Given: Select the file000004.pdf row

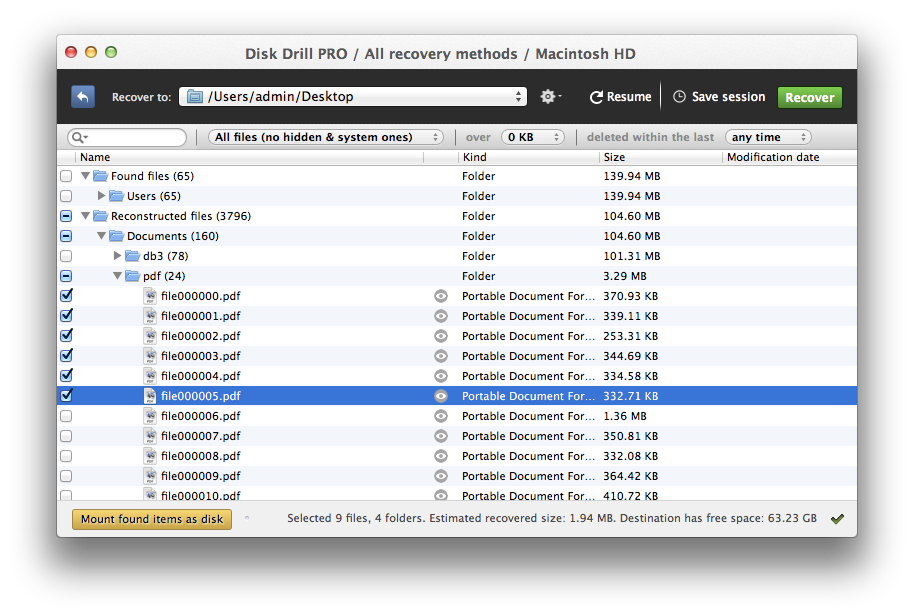Looking at the screenshot, I should pos(457,376).
